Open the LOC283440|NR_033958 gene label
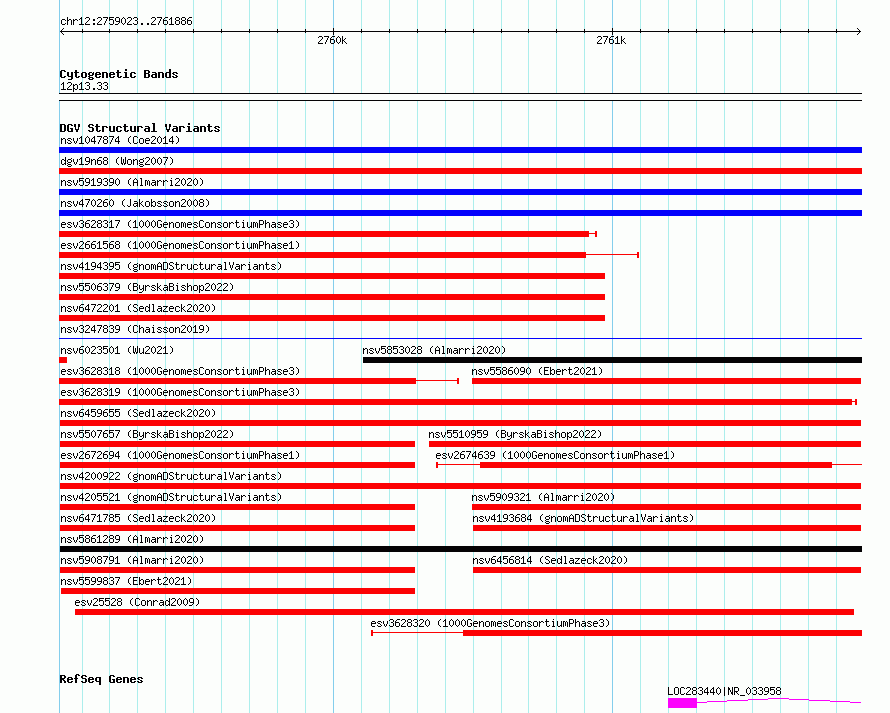This screenshot has width=890, height=713. 724,691
